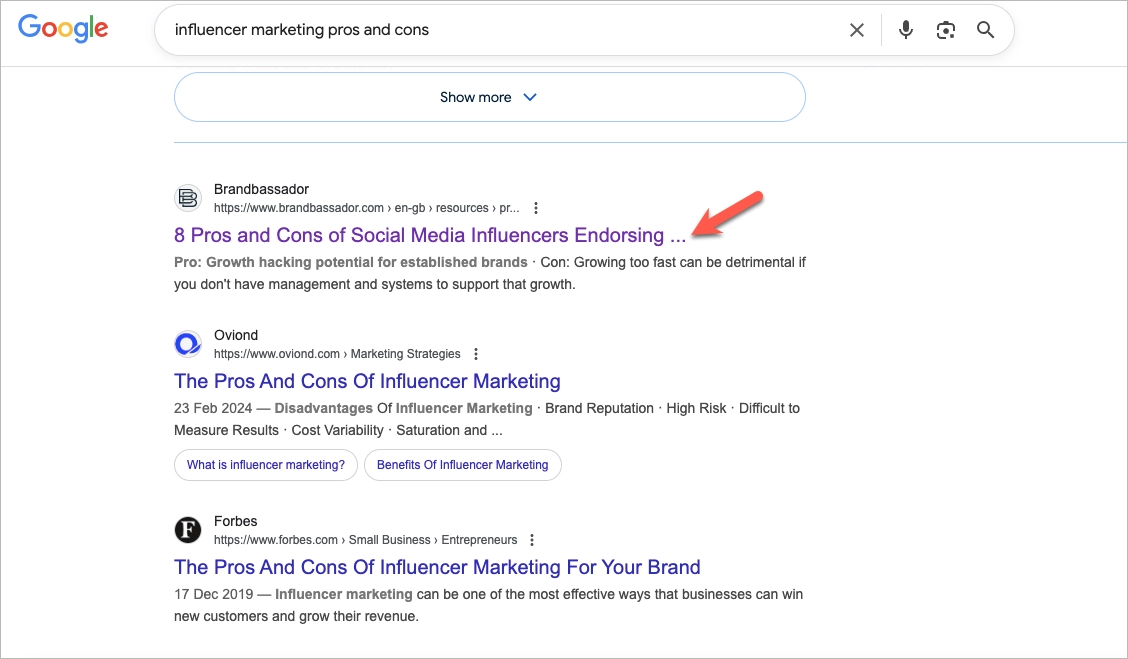Open the three-dot menu for the Forbes result
Screen dimensions: 1128x659
coord(532,539)
